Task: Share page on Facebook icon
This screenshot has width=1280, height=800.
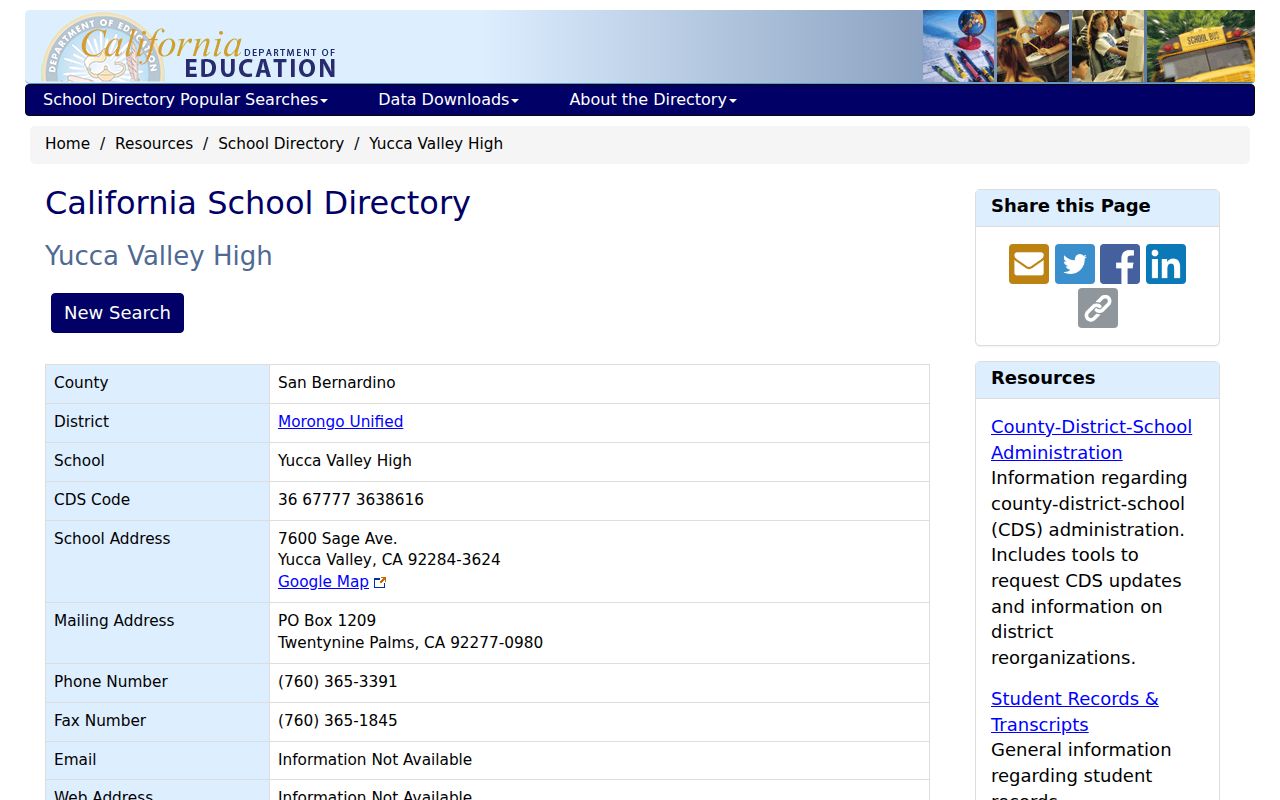Action: tap(1120, 264)
